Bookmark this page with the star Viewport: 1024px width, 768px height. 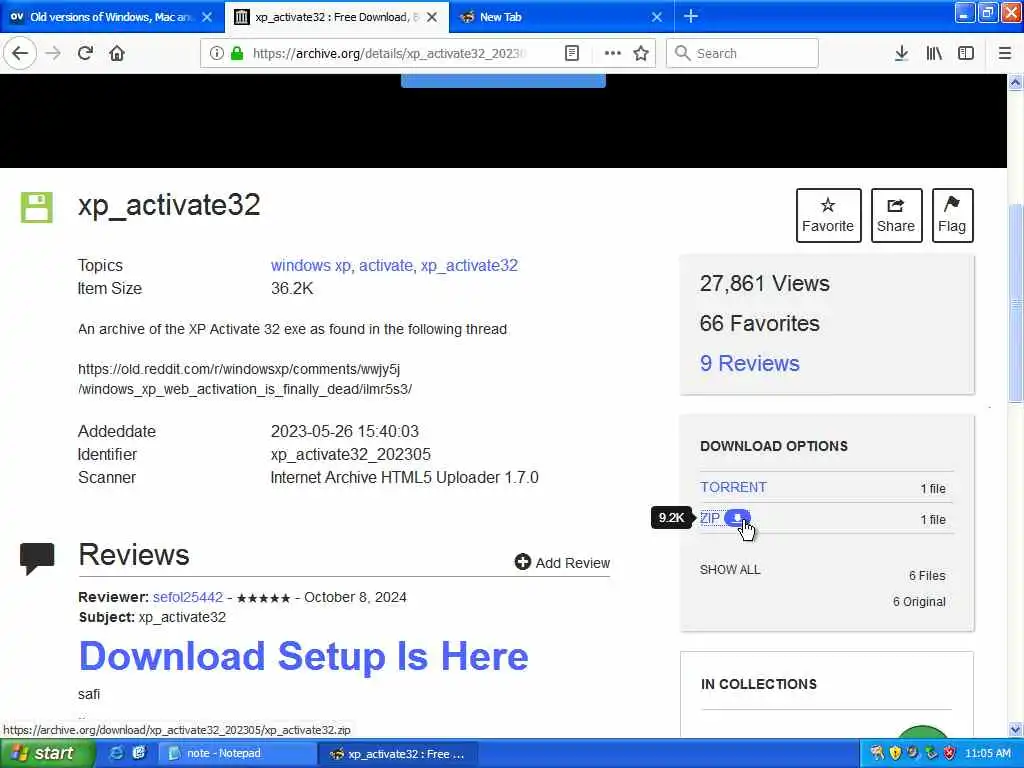[641, 53]
